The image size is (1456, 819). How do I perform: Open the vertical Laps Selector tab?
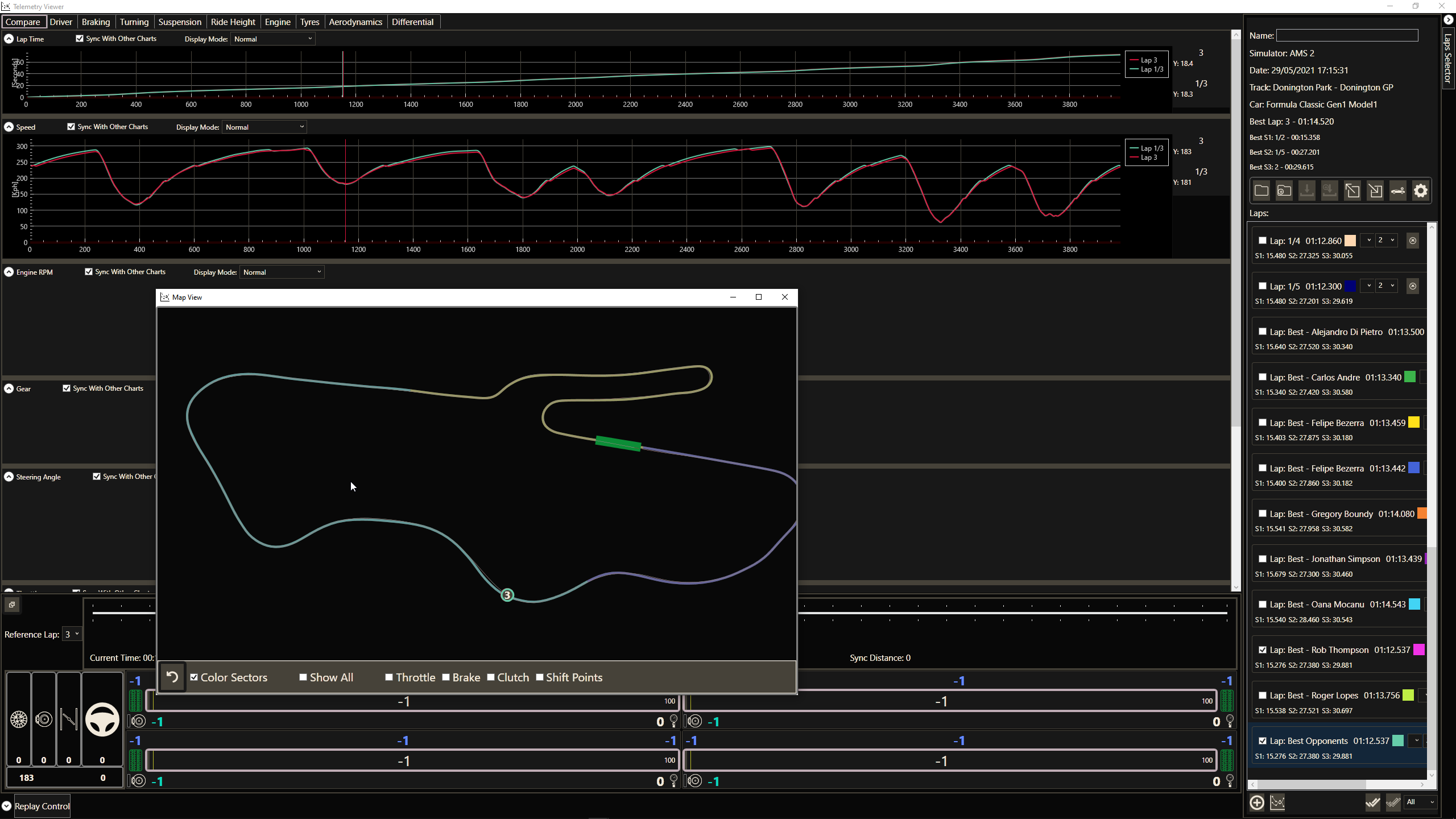point(1449,58)
